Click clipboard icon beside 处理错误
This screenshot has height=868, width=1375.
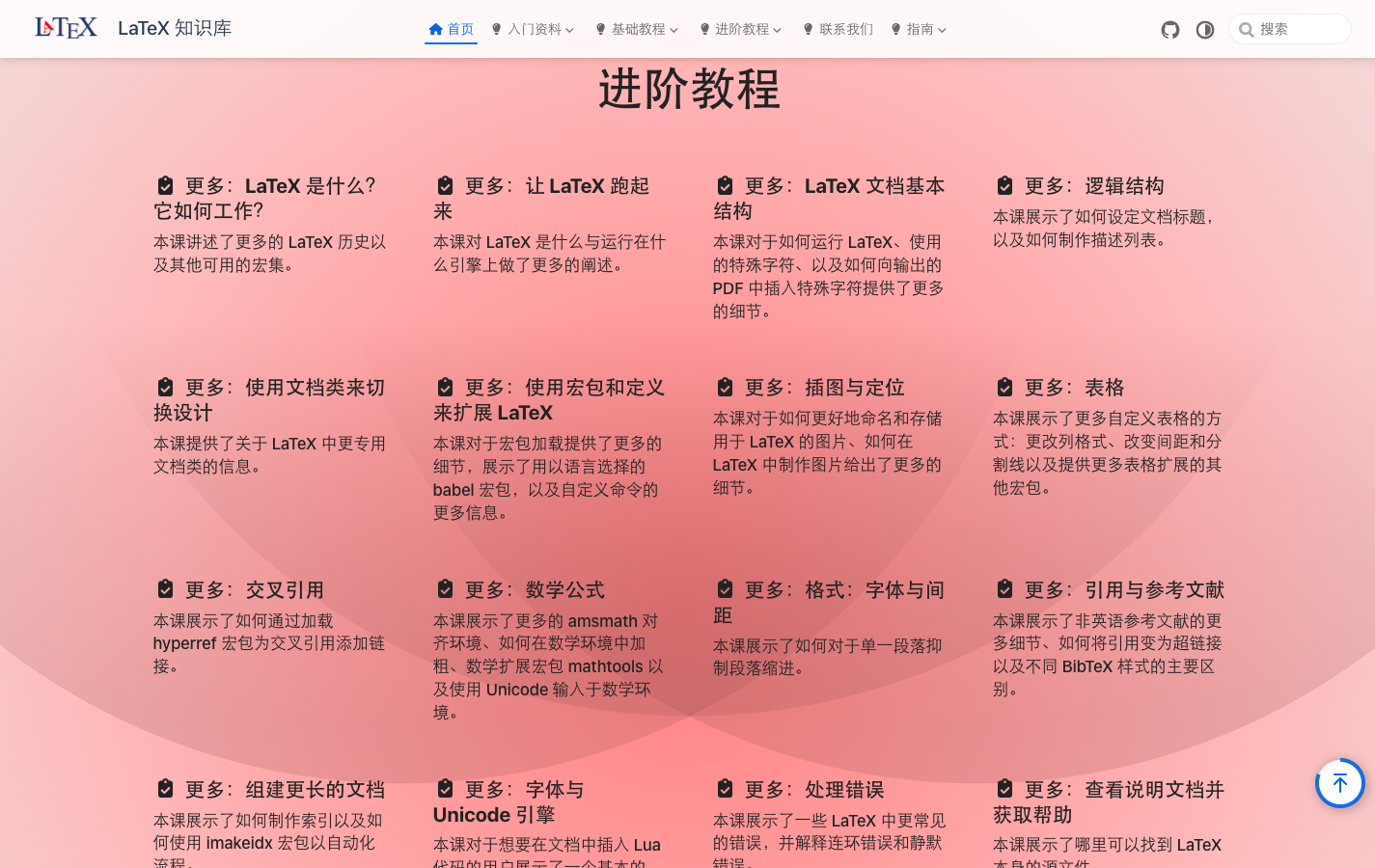click(725, 789)
